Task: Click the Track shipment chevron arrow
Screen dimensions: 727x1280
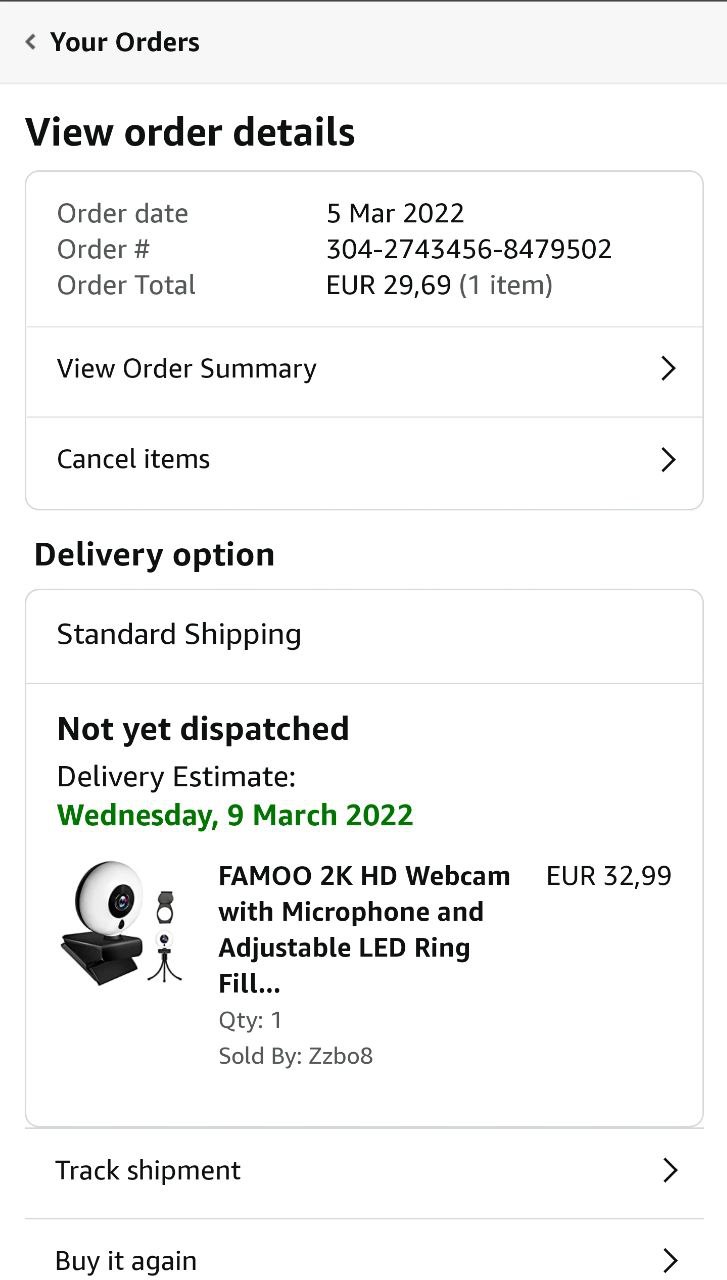Action: click(x=670, y=1171)
